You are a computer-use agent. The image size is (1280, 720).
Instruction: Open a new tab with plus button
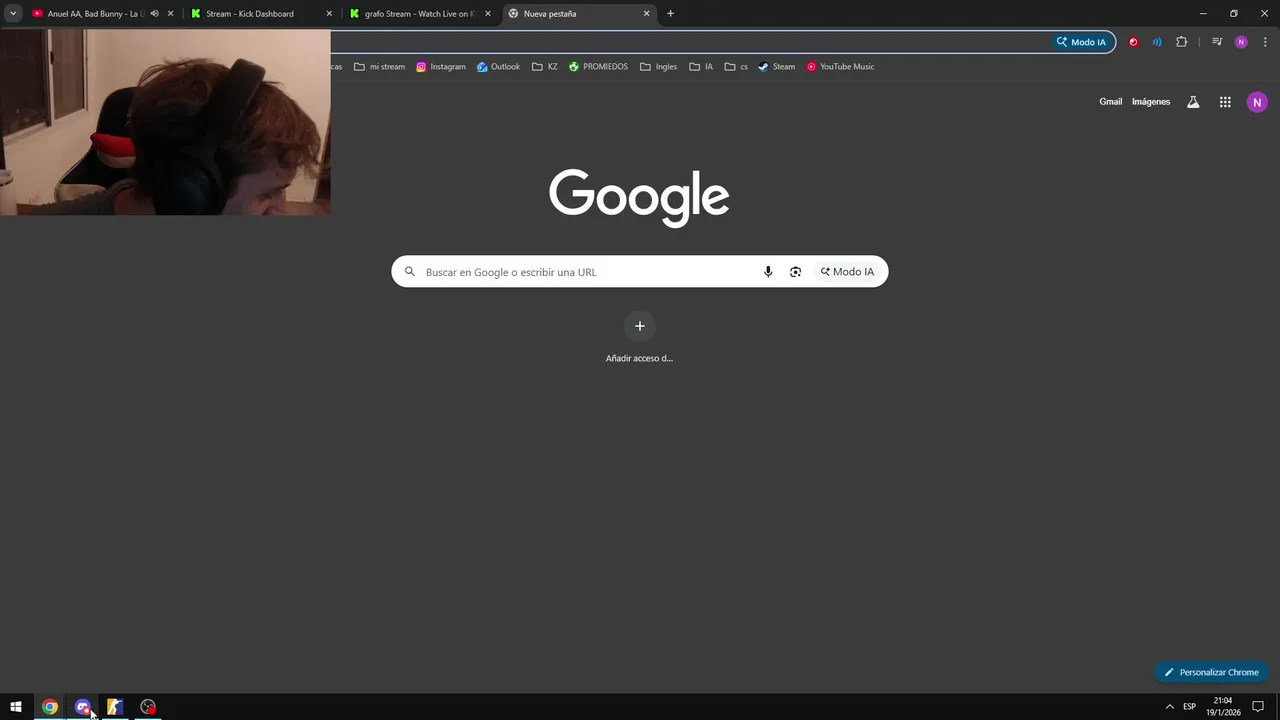pos(670,14)
